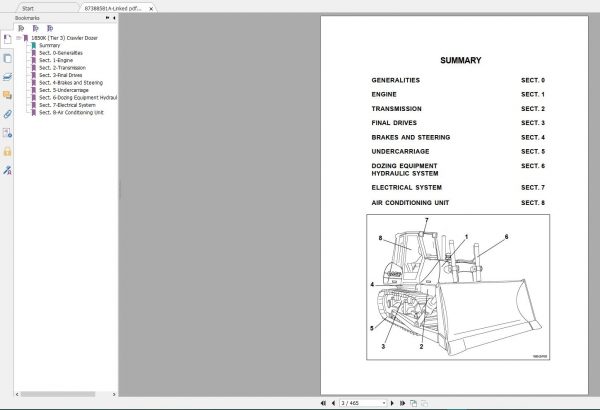The width and height of the screenshot is (600, 410).
Task: Go to the next page
Action: [392, 403]
